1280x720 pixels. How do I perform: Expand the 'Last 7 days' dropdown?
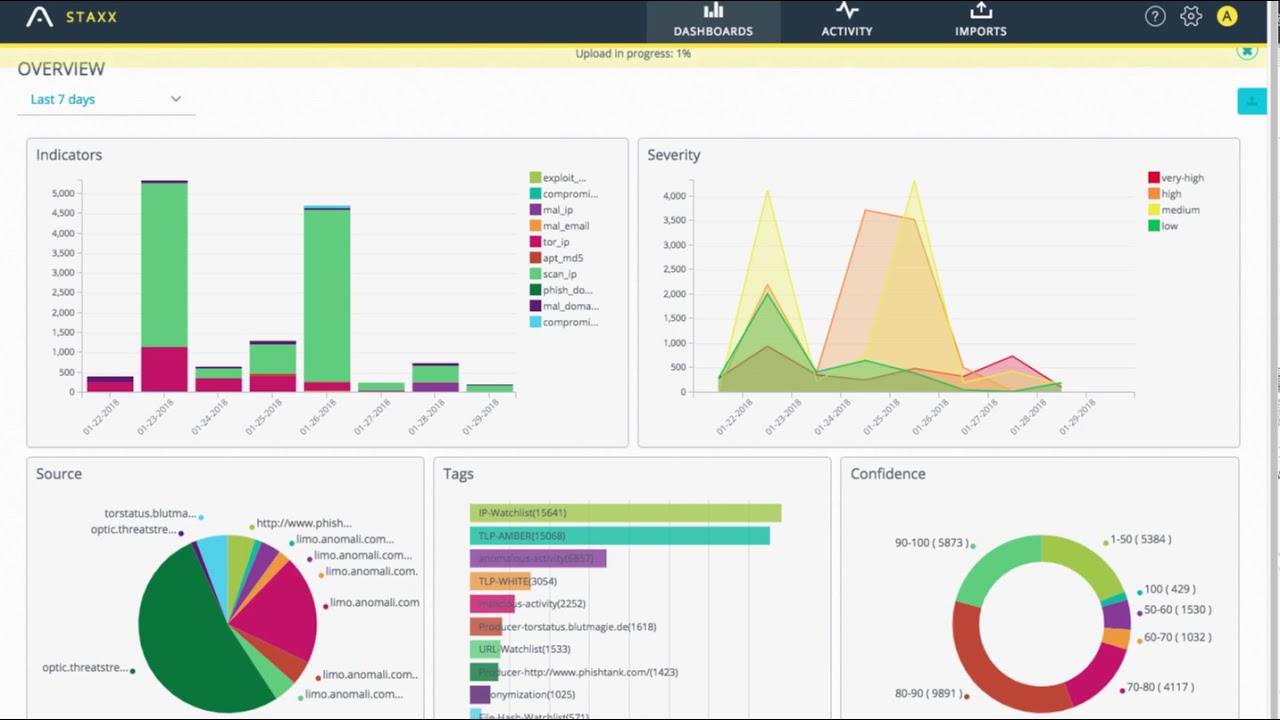(x=106, y=99)
